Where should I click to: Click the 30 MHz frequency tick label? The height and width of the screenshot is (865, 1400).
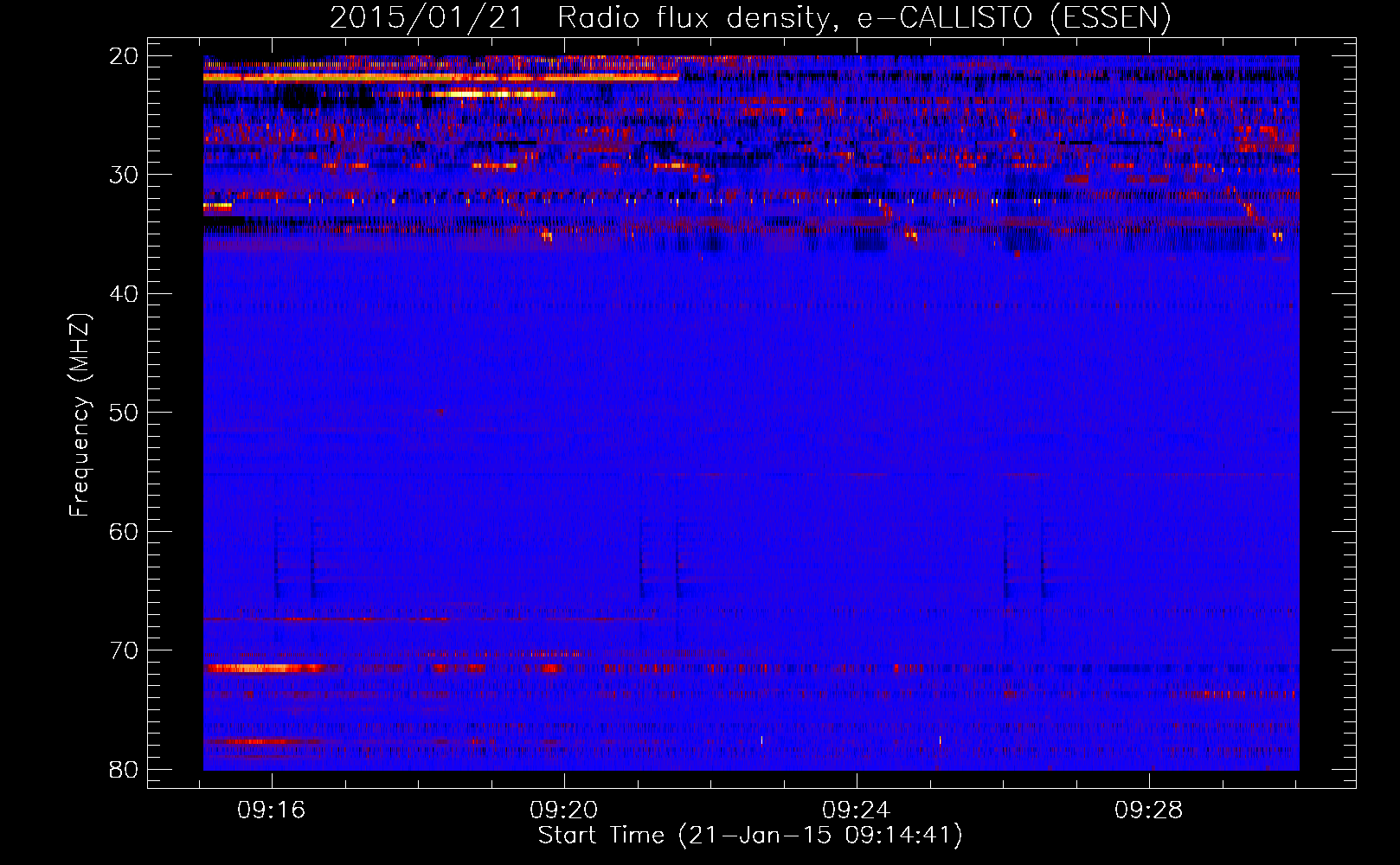(125, 175)
